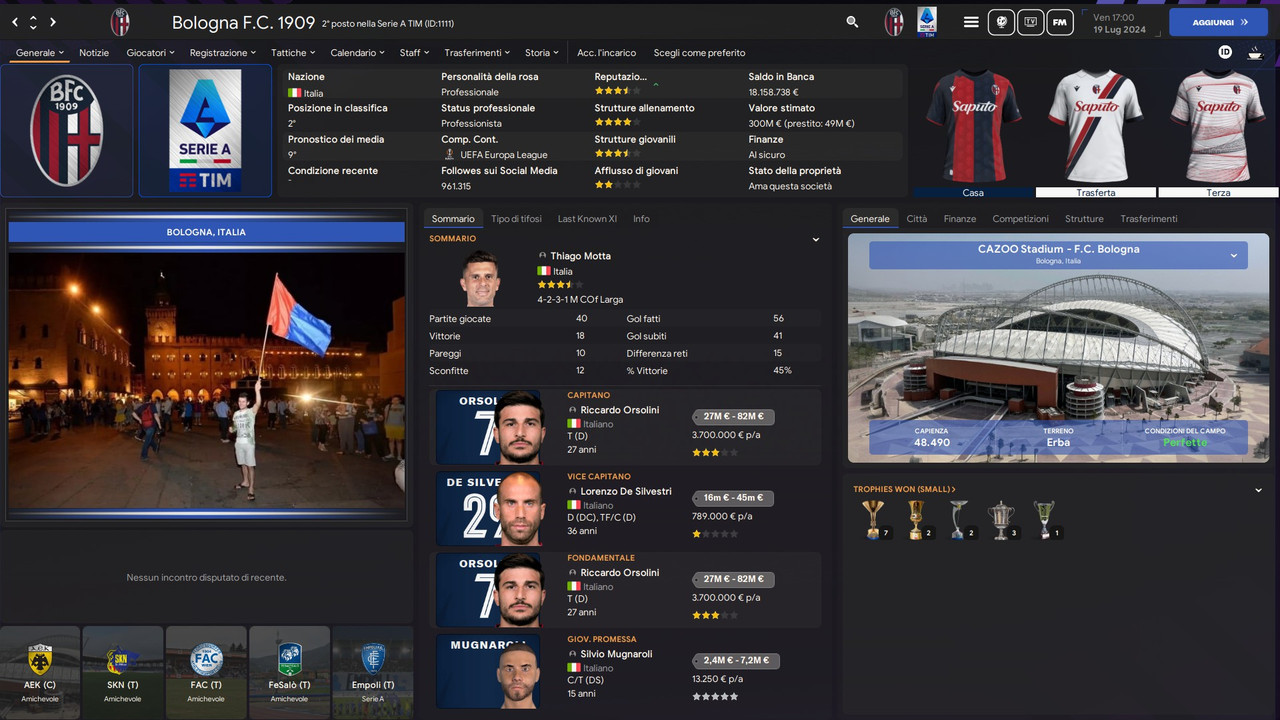This screenshot has width=1280, height=720.
Task: Select the Trasferta away kit thumbnail
Action: (x=1096, y=132)
